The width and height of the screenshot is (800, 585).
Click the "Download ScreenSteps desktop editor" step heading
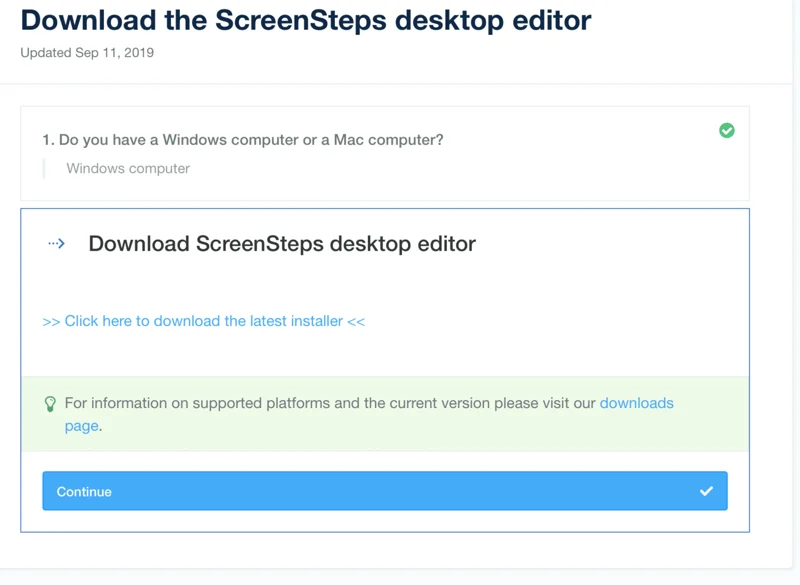tap(282, 244)
